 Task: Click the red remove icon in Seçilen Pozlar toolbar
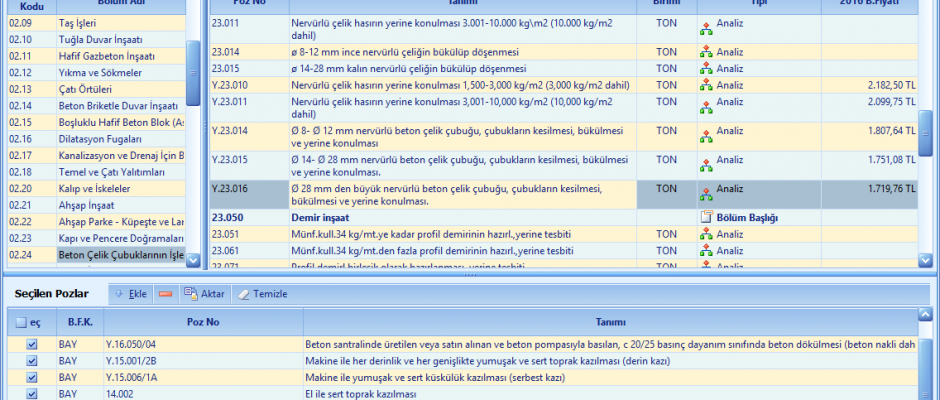pyautogui.click(x=165, y=294)
